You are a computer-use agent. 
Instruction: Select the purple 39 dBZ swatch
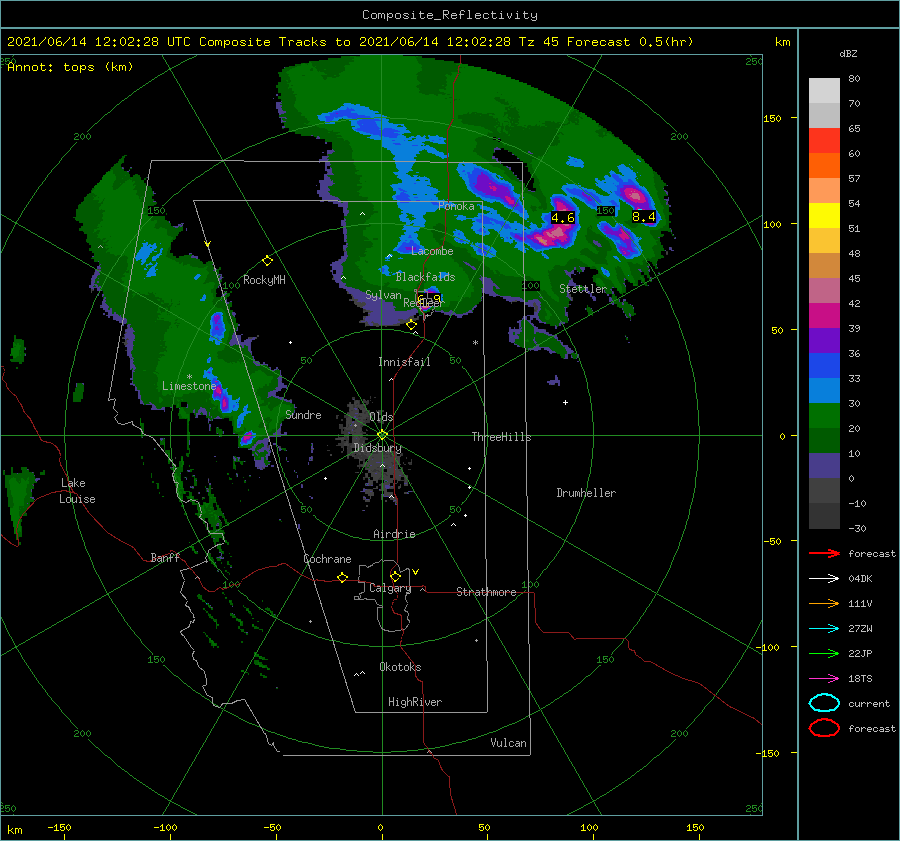coord(824,340)
